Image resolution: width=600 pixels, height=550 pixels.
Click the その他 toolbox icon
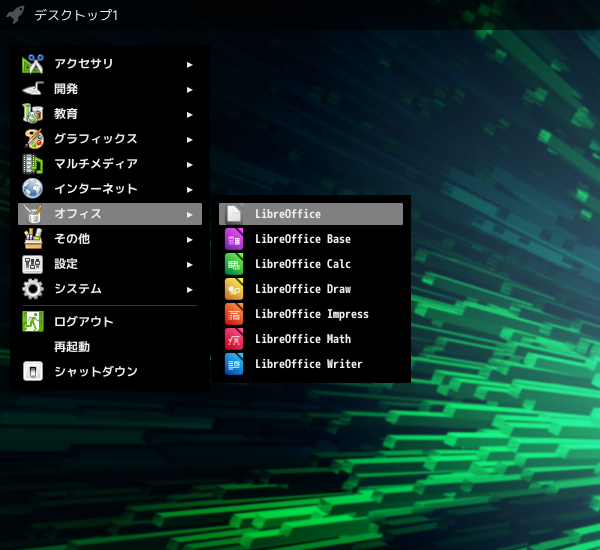33,239
